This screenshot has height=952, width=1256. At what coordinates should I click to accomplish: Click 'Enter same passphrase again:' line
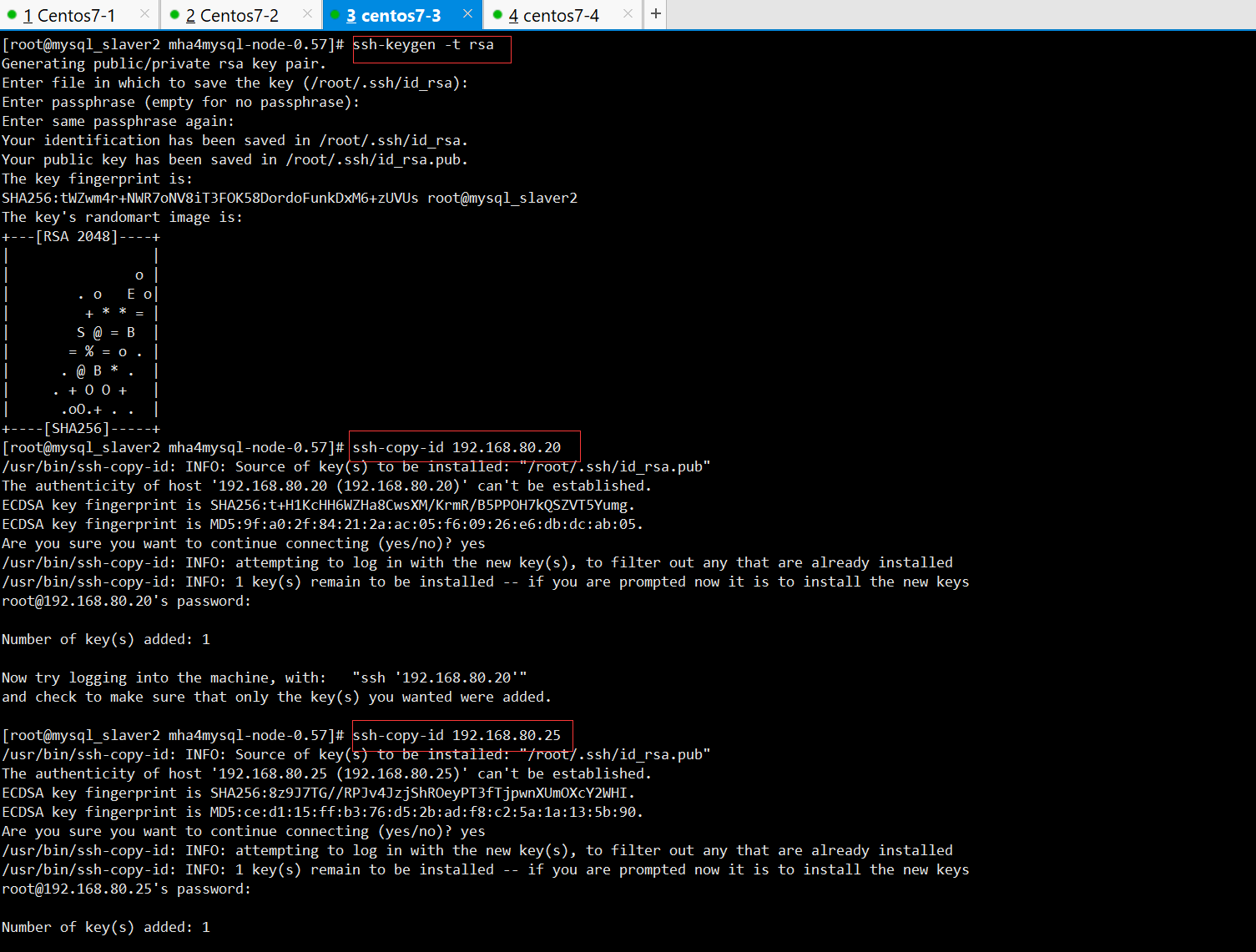point(118,122)
